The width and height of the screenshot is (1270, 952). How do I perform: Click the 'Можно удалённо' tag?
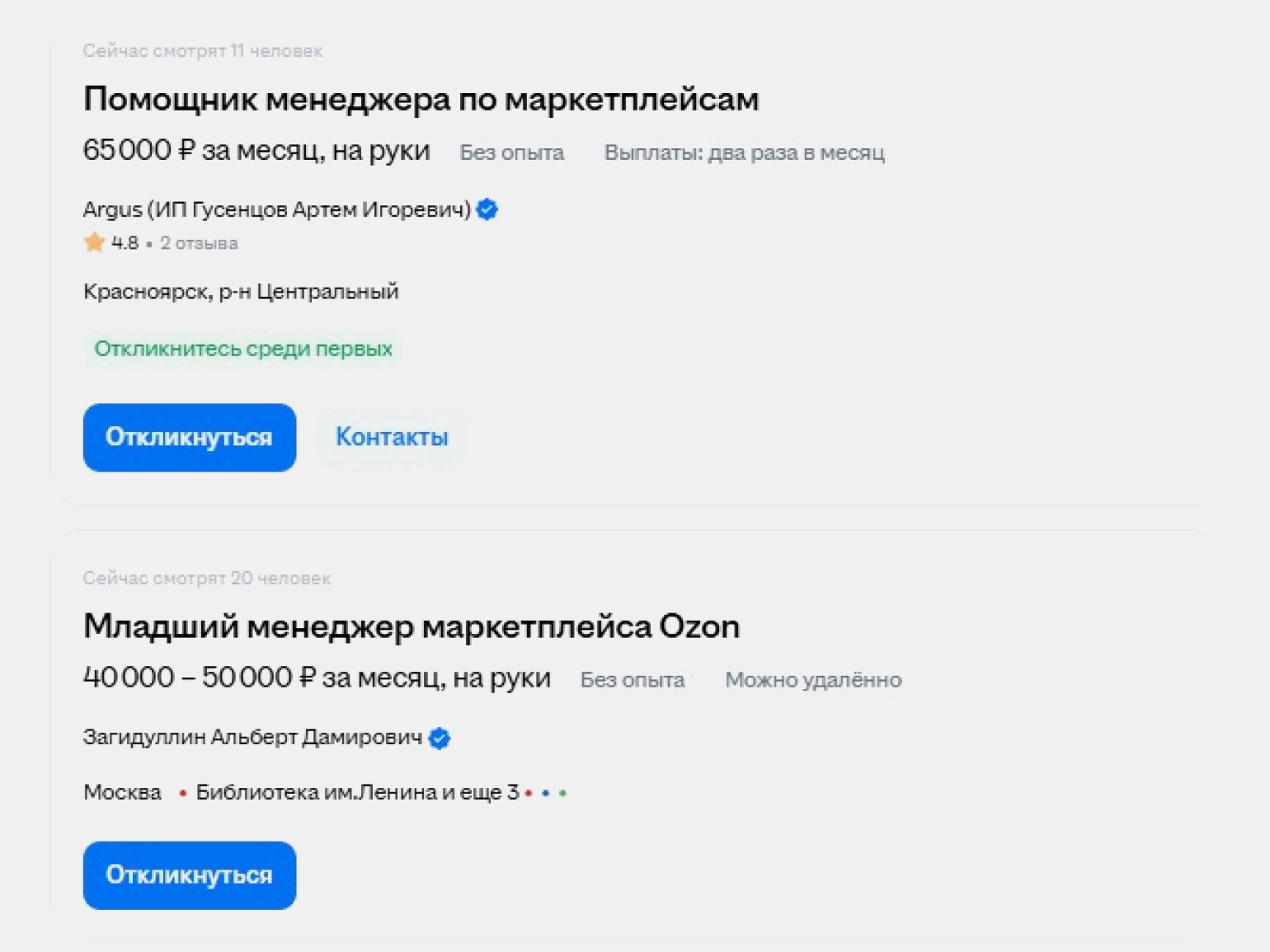(x=812, y=680)
